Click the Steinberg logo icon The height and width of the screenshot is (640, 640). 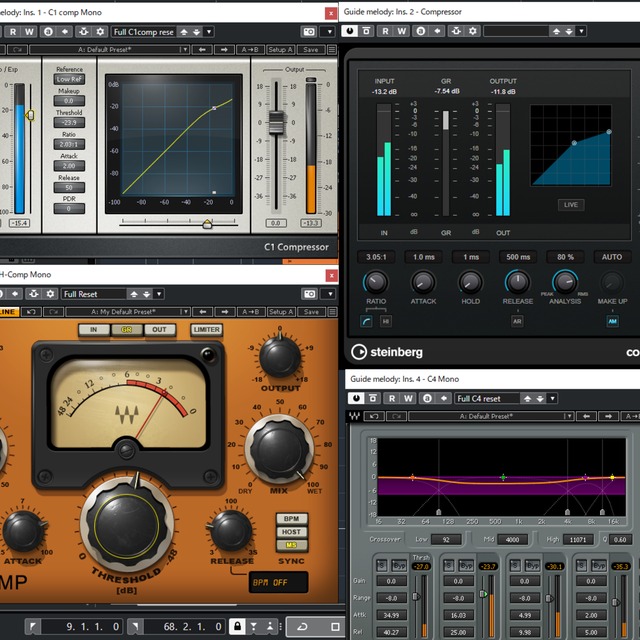[359, 352]
